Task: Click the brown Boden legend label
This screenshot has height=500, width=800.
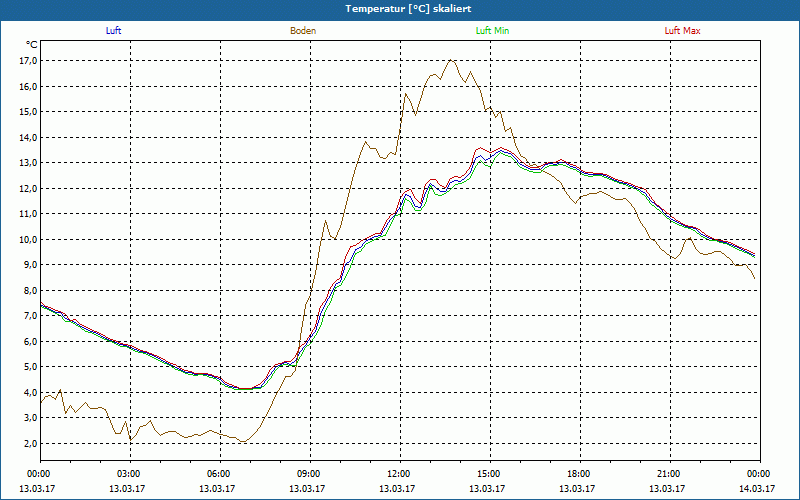Action: click(303, 31)
